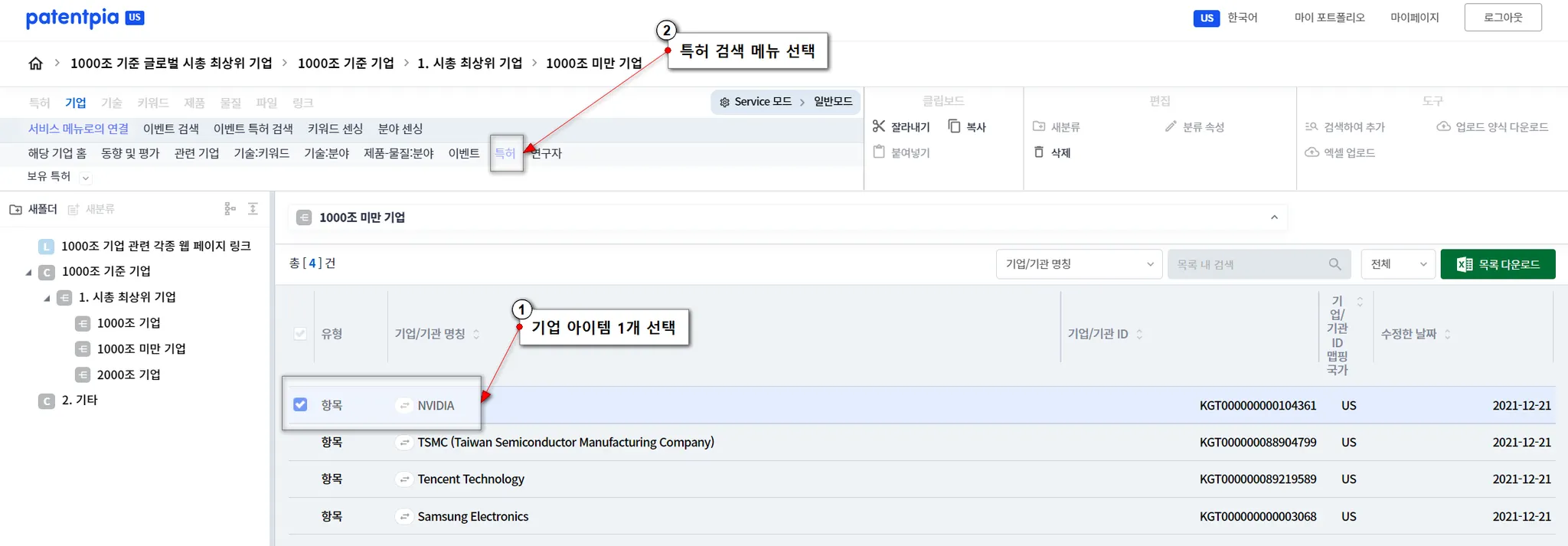Uncheck the NVIDIA row checkbox
The height and width of the screenshot is (546, 1568).
pyautogui.click(x=300, y=404)
